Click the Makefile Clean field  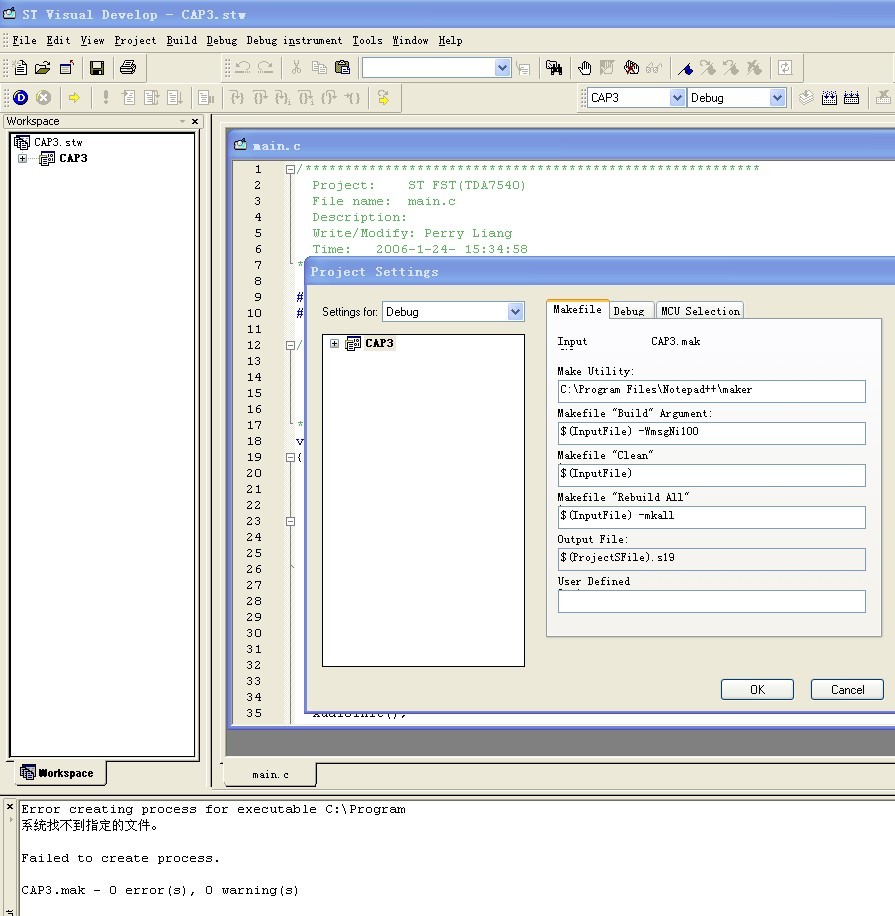coord(712,475)
